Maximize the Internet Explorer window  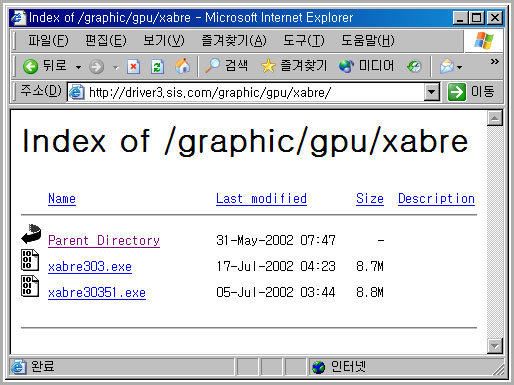(x=477, y=18)
